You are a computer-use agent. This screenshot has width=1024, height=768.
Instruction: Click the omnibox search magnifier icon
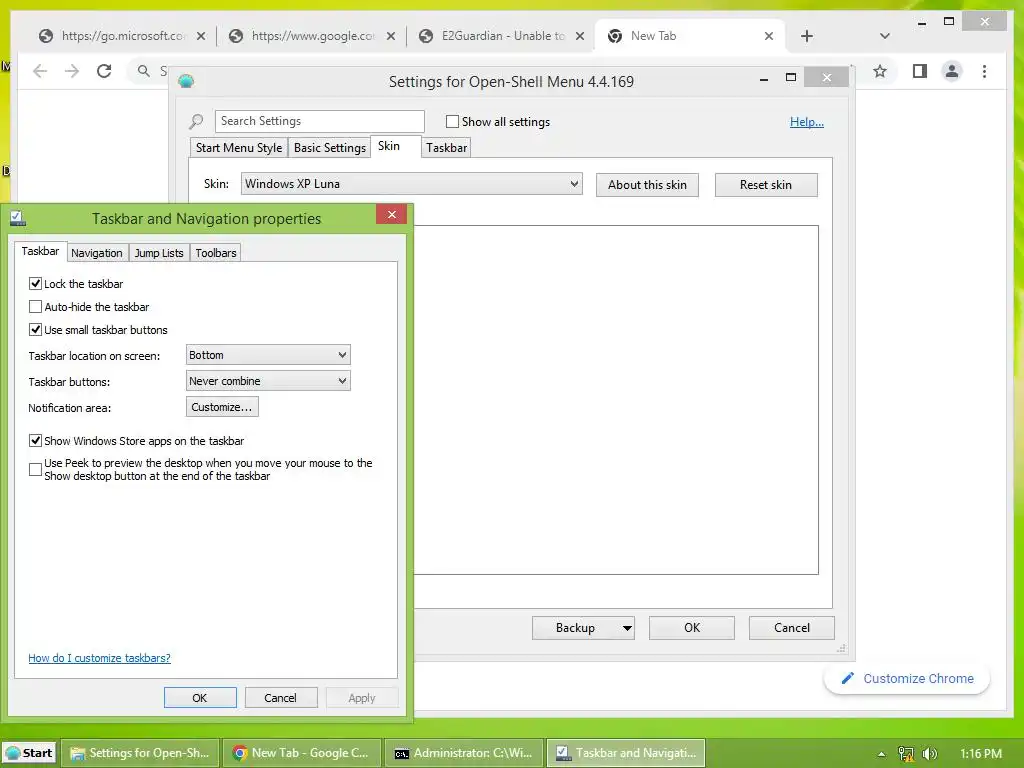click(x=144, y=71)
